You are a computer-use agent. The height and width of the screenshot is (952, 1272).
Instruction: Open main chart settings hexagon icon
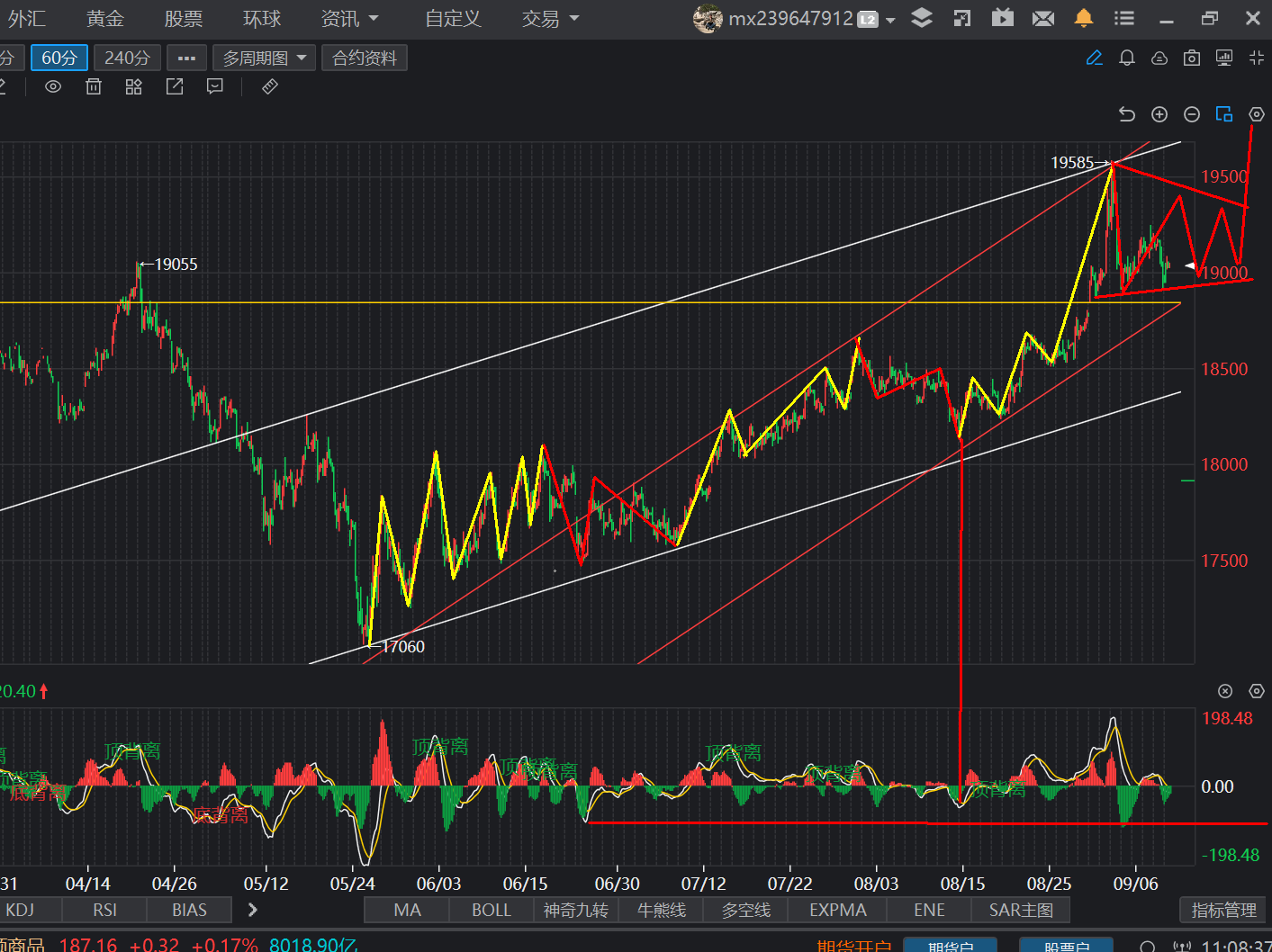click(1257, 114)
